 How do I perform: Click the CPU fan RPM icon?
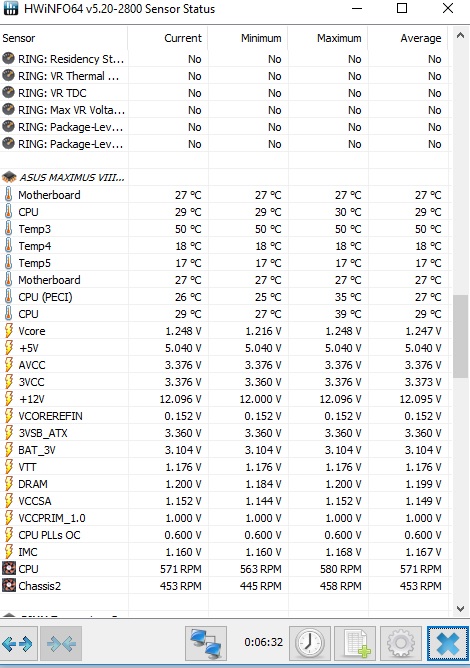9,569
